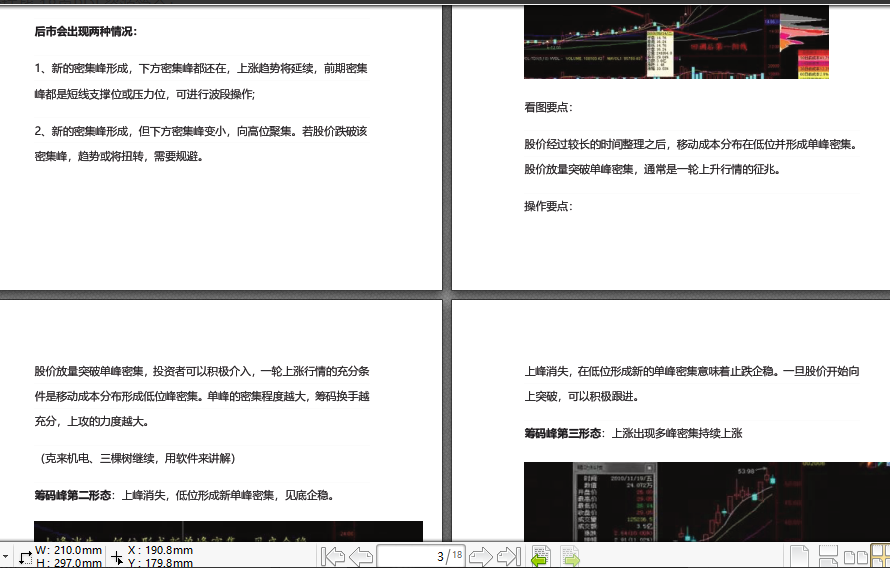Image resolution: width=890 pixels, height=568 pixels.
Task: Jump to the last page
Action: click(x=509, y=556)
